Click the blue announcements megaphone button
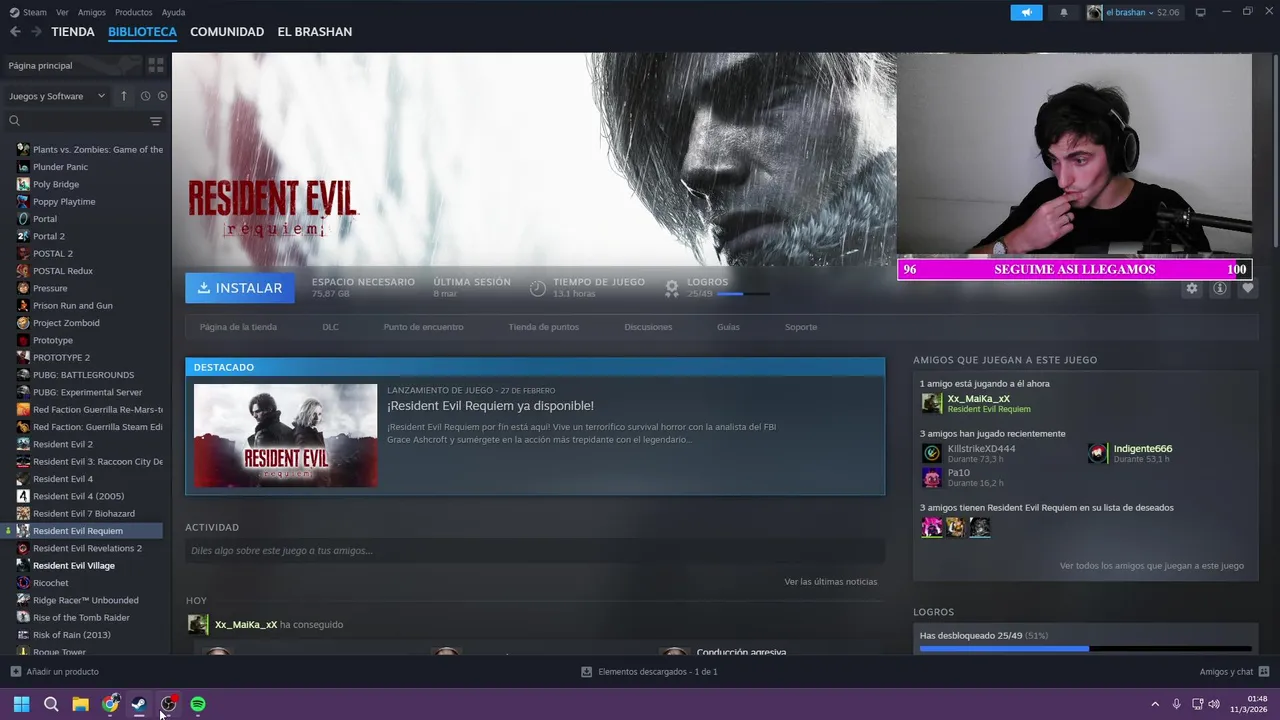Image resolution: width=1280 pixels, height=720 pixels. point(1026,12)
